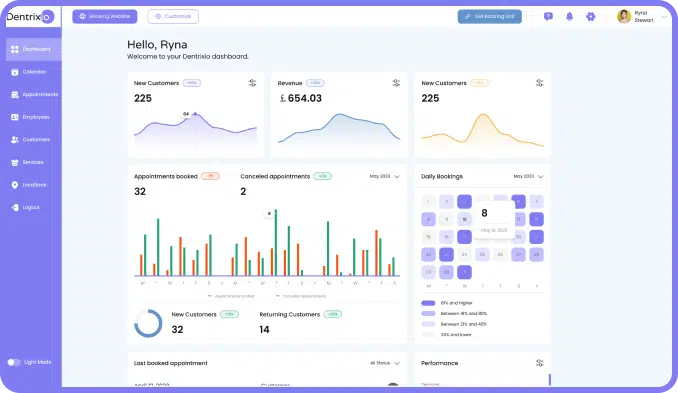Open the notifications bell
Screen dimensions: 678x393
pos(569,16)
